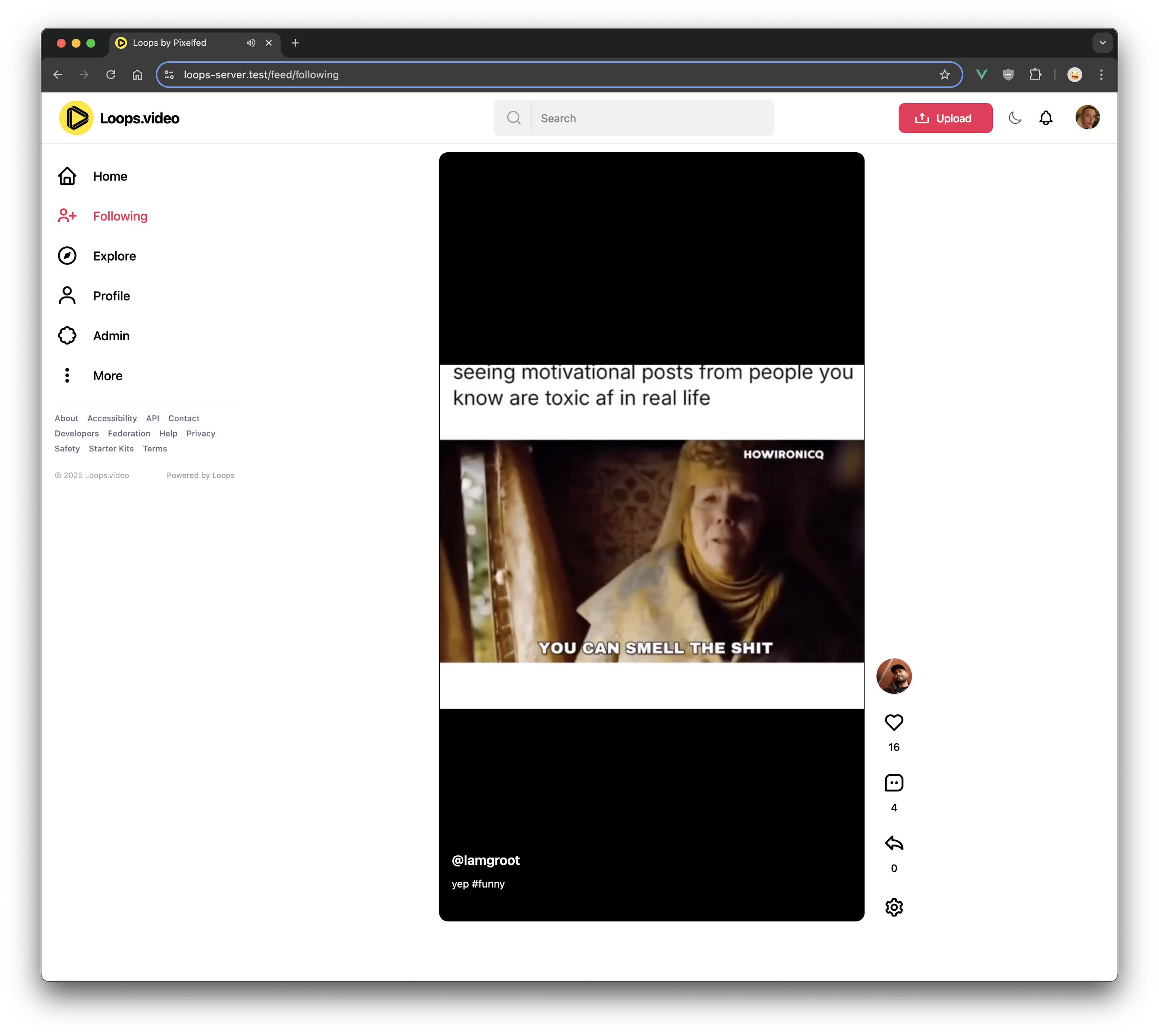
Task: Click the Explore compass icon
Action: pos(67,256)
